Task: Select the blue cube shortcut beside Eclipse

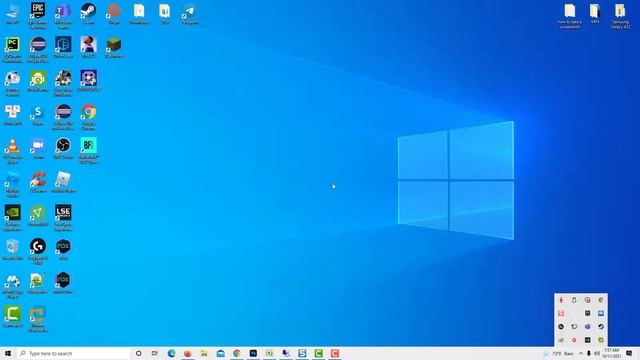Action: [63, 47]
